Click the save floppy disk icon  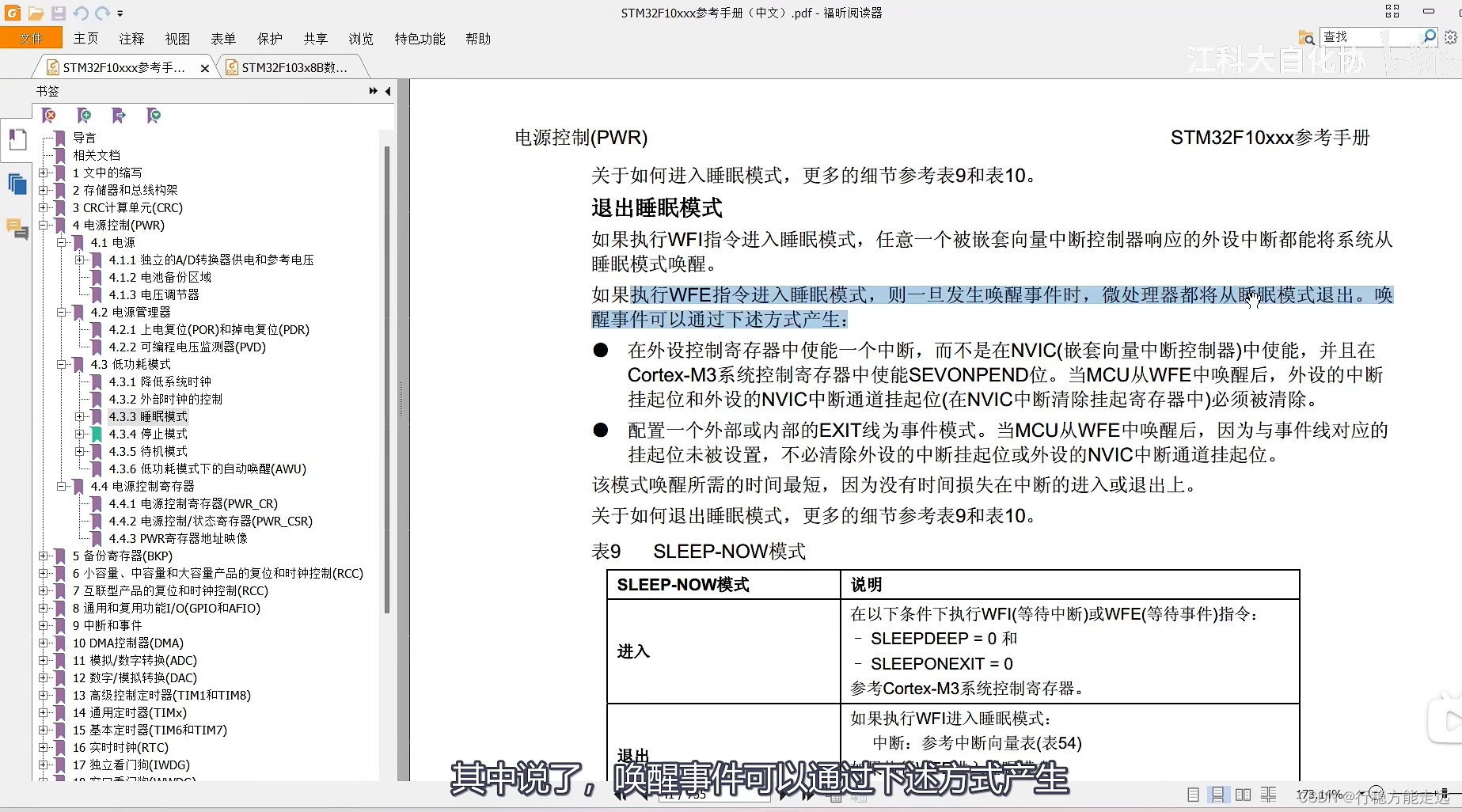59,13
